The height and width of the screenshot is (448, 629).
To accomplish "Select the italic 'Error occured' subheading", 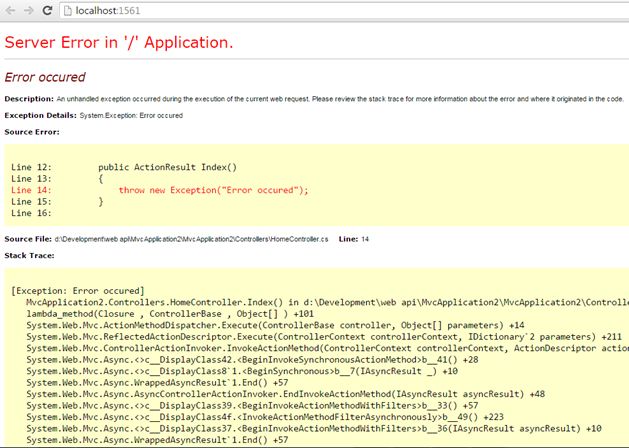I will 45,77.
